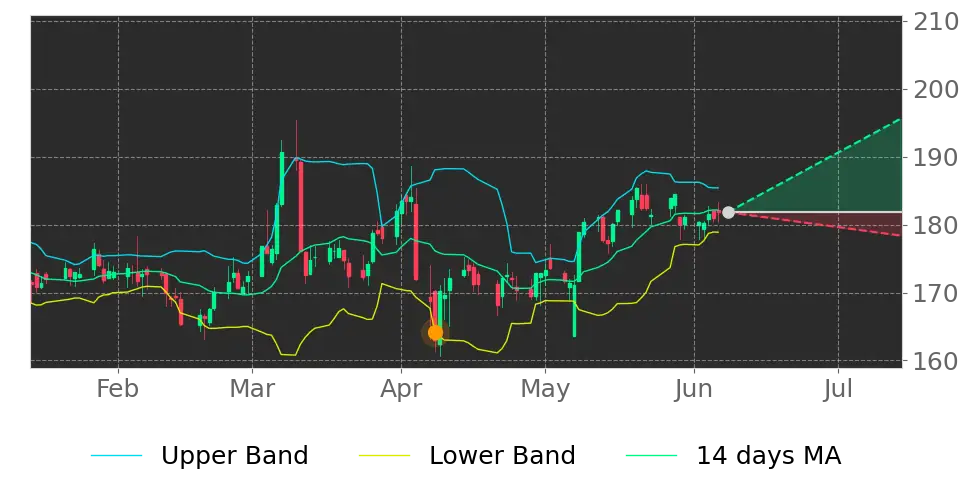Select the 14 days MA legend label
Image resolution: width=972 pixels, height=486 pixels.
769,456
